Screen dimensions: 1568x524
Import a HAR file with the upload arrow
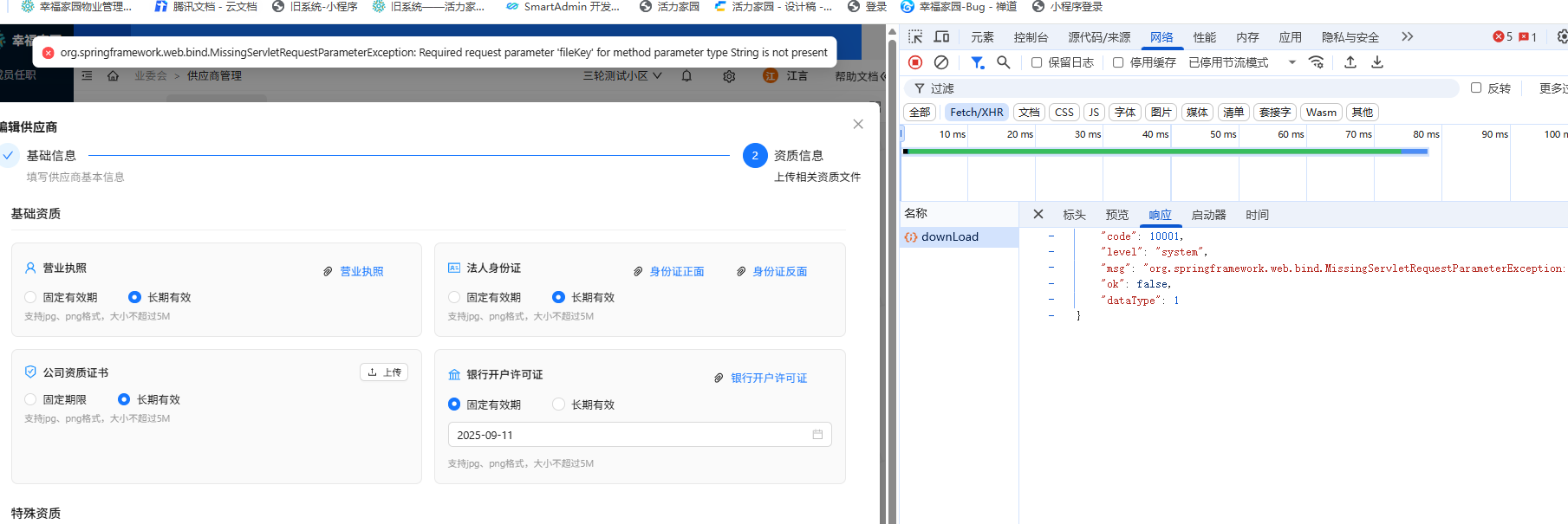[x=1350, y=62]
